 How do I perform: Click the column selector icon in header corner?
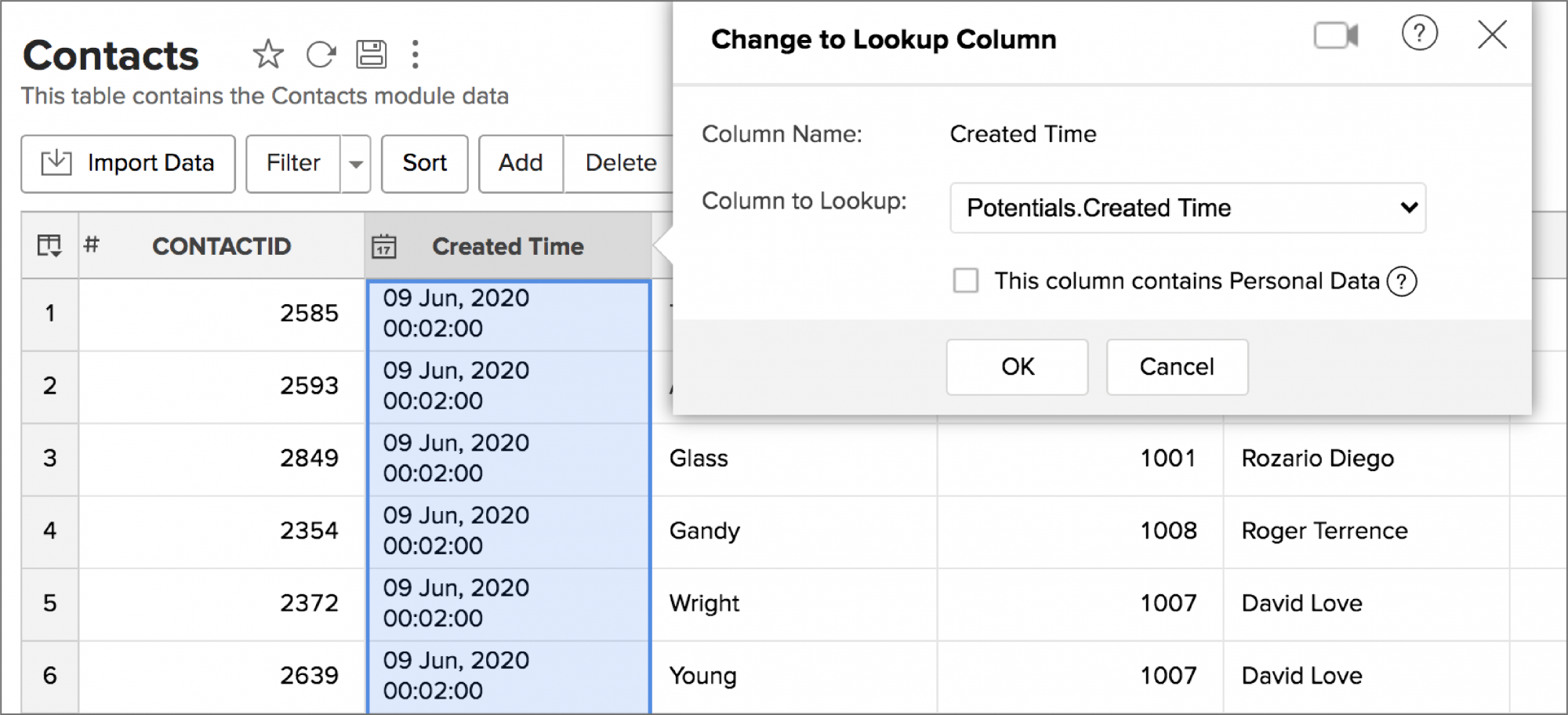(49, 245)
